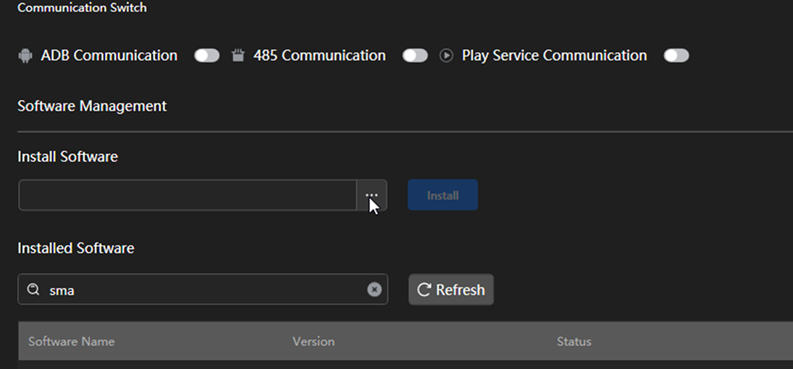Click the Version column header
The image size is (793, 369).
[x=314, y=342]
